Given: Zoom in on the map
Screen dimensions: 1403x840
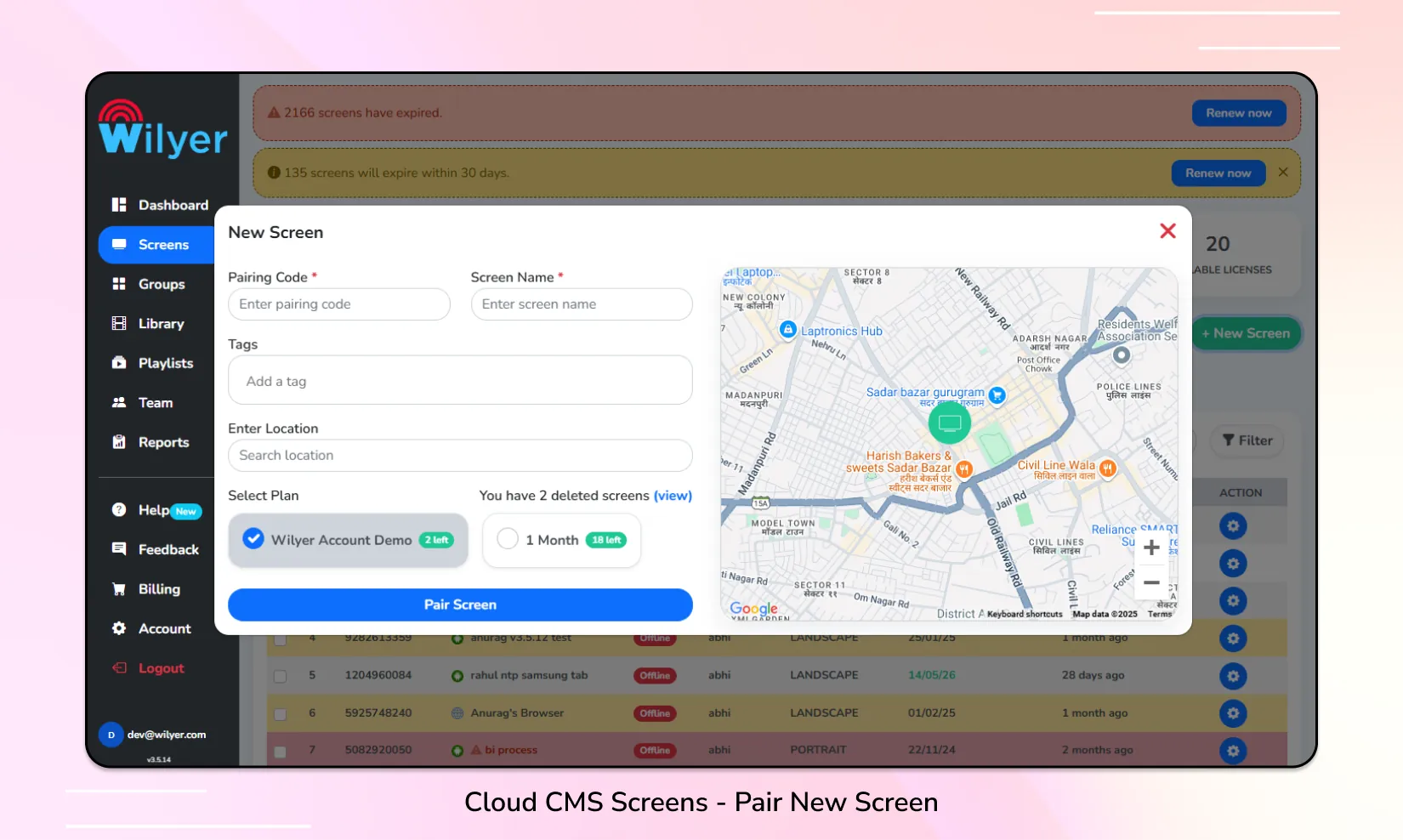Looking at the screenshot, I should [x=1151, y=548].
